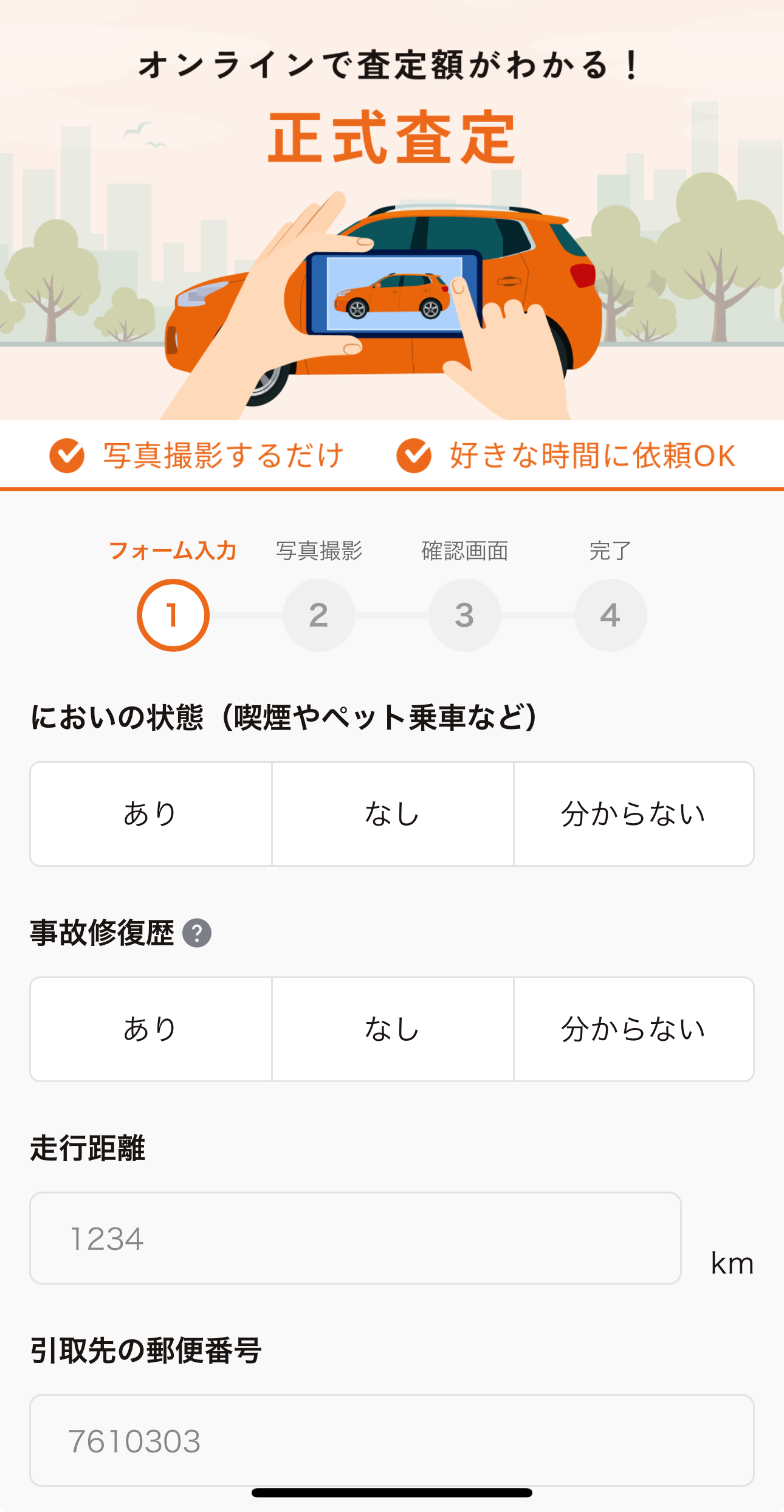Tap the step 1 circle indicator
This screenshot has width=784, height=1512.
tap(173, 615)
